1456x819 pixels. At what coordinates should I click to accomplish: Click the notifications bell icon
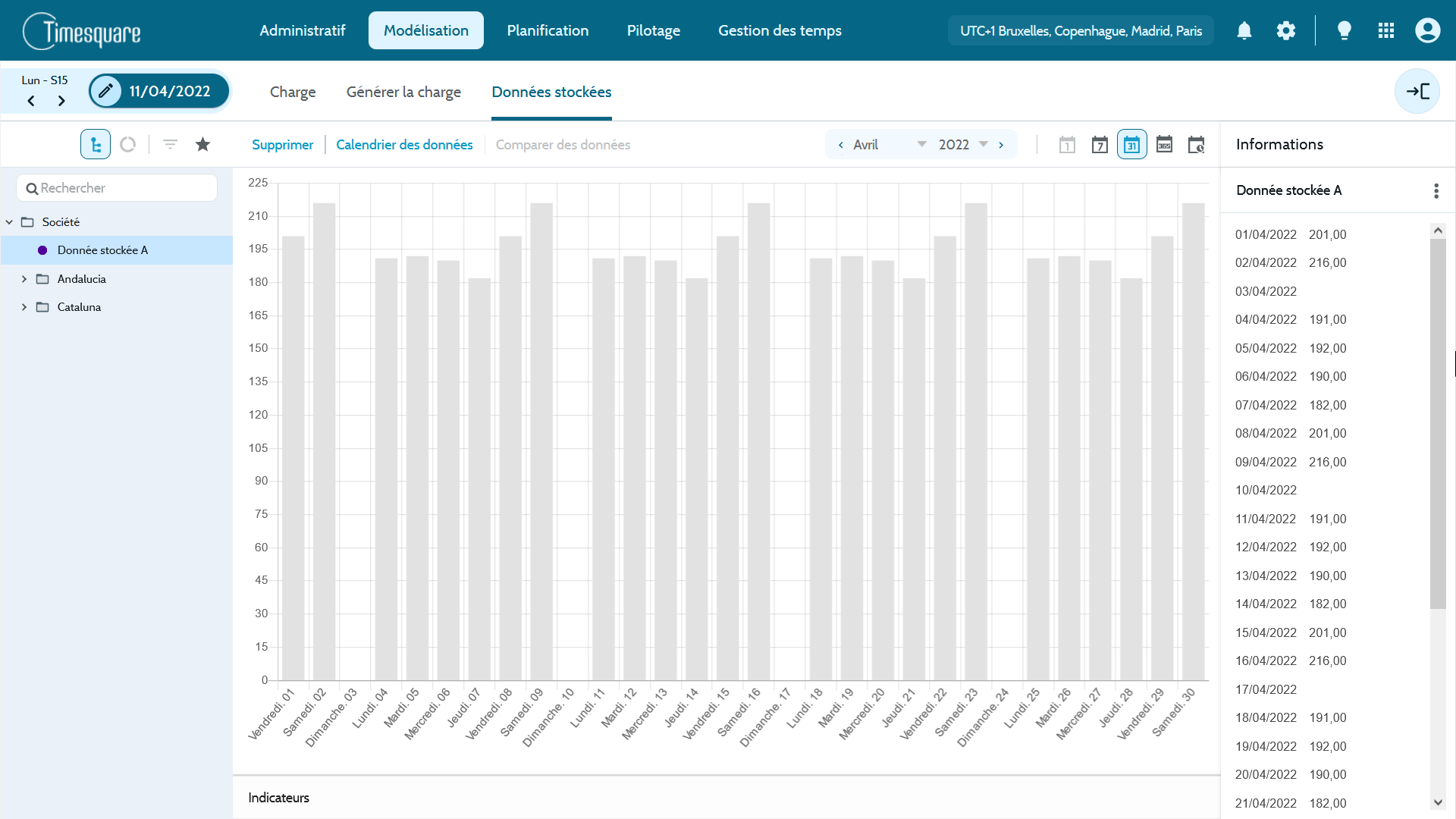tap(1244, 30)
